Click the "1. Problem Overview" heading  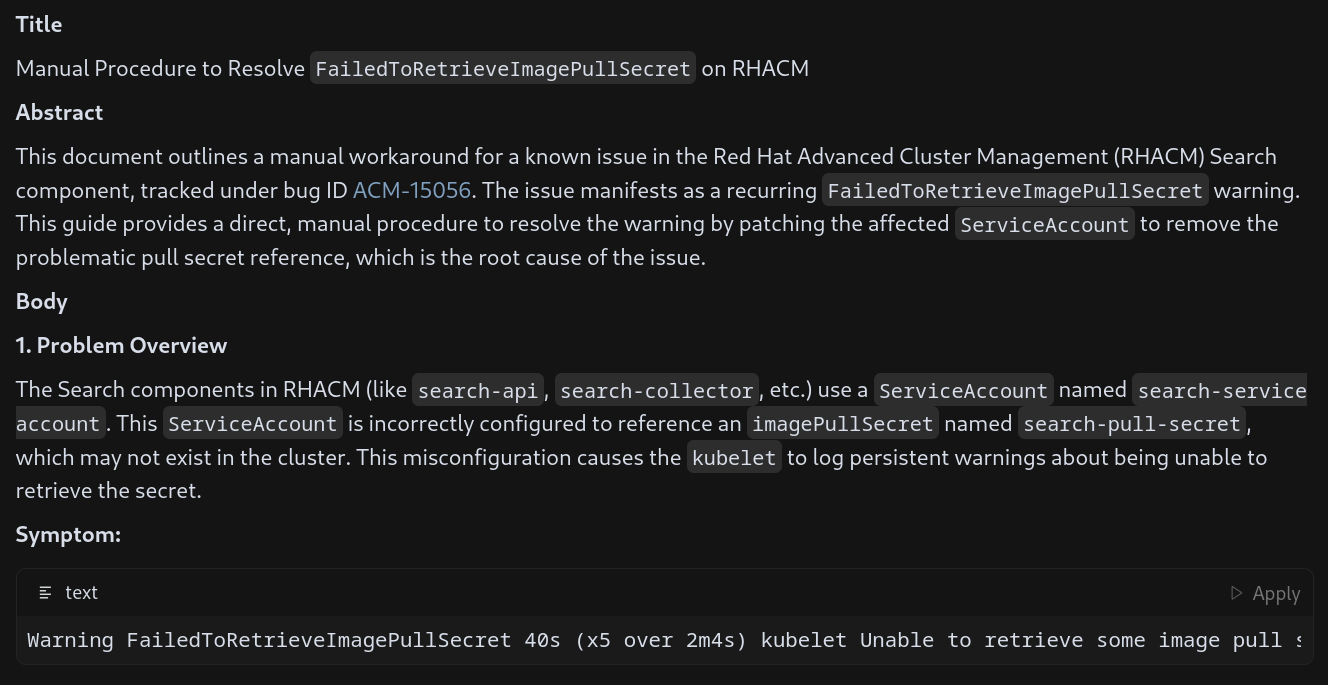coord(121,345)
